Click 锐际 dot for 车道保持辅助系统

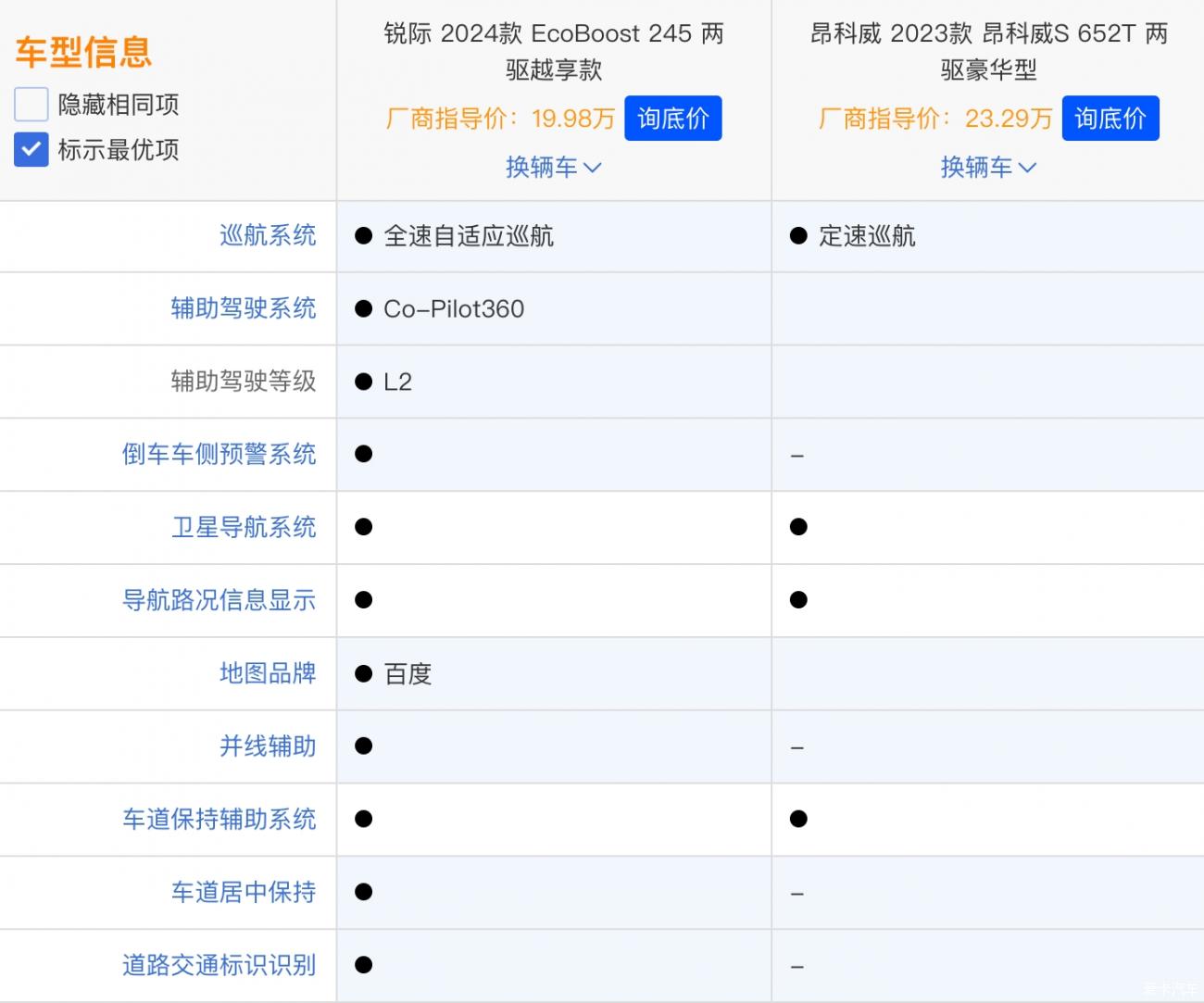tap(364, 819)
